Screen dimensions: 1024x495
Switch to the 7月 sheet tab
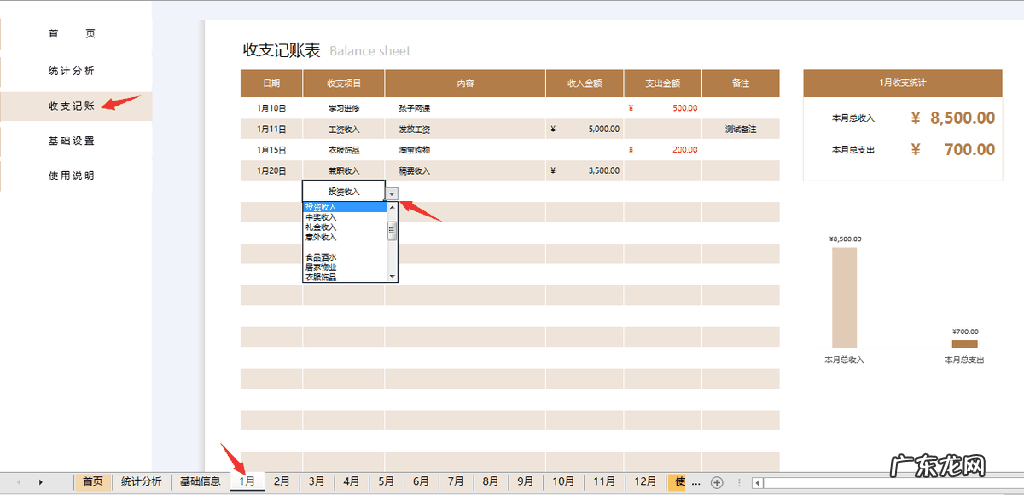pyautogui.click(x=456, y=482)
